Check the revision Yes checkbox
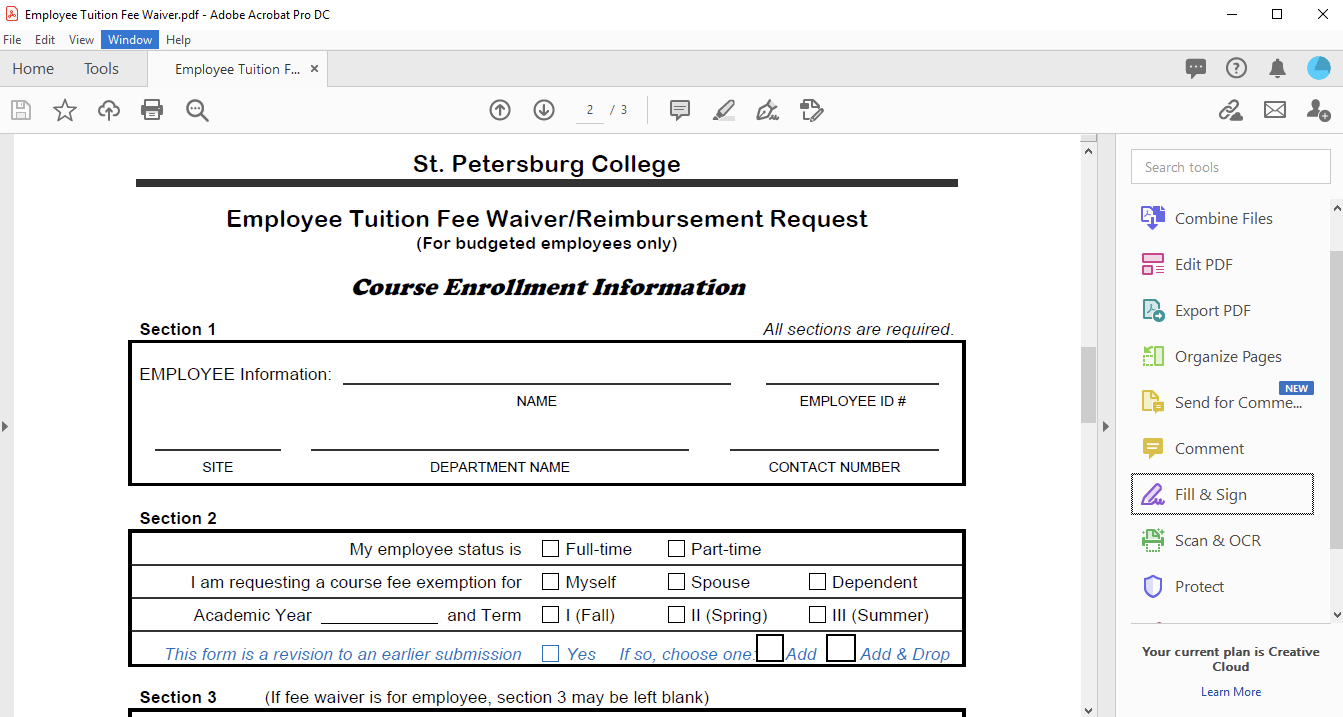Screen dimensions: 1343x717 click(550, 653)
